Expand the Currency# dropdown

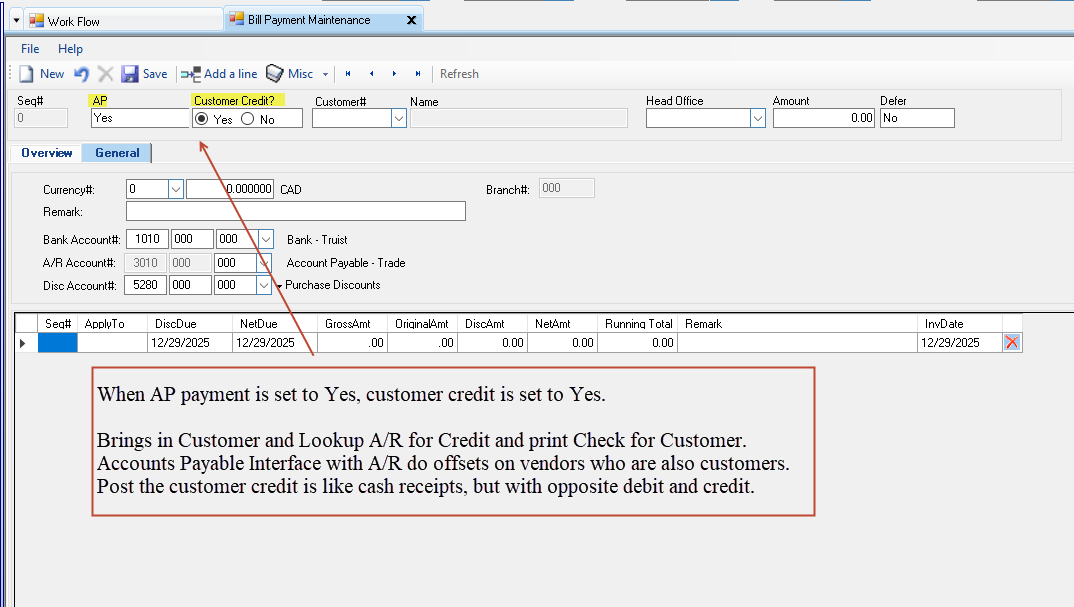(176, 189)
